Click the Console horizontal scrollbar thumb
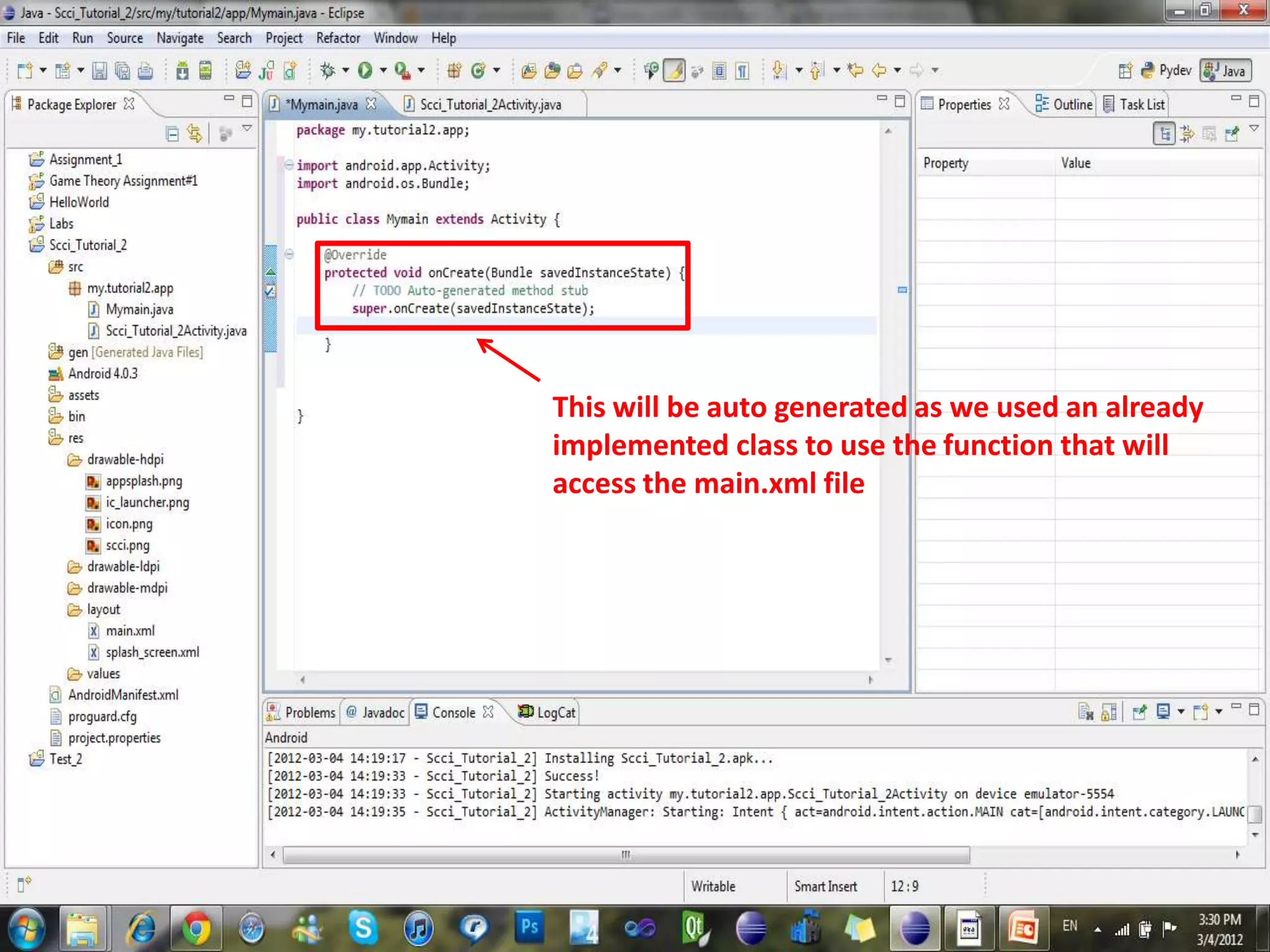The width and height of the screenshot is (1270, 952). click(626, 855)
